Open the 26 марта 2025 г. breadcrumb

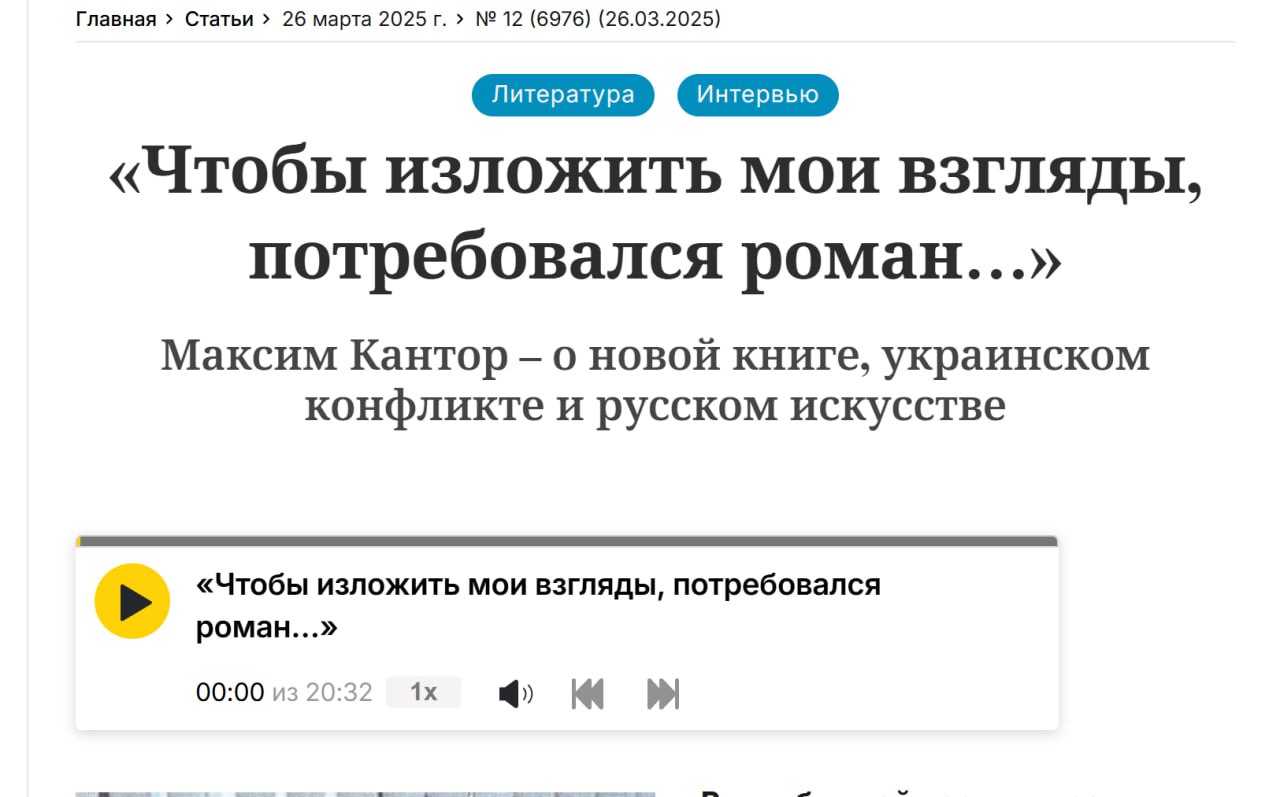tap(364, 19)
